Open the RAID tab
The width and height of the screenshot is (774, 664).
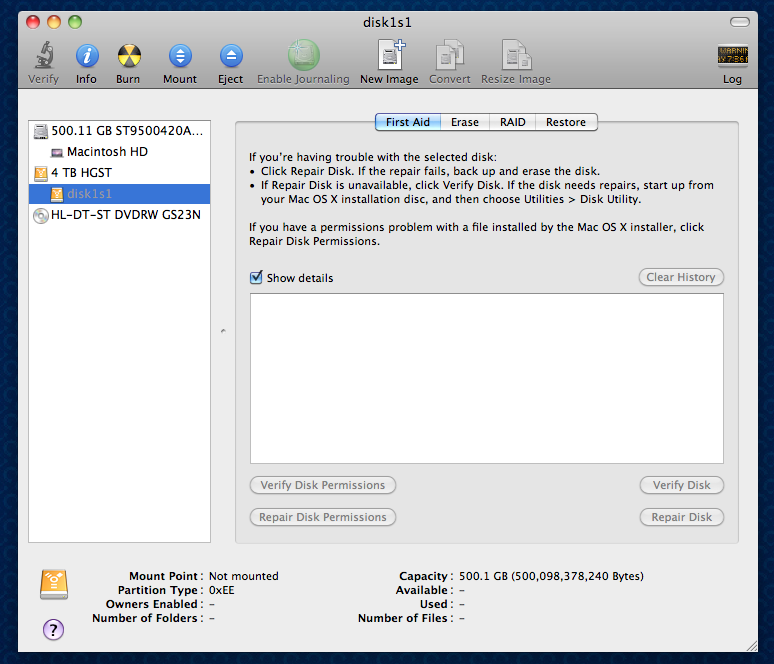512,122
